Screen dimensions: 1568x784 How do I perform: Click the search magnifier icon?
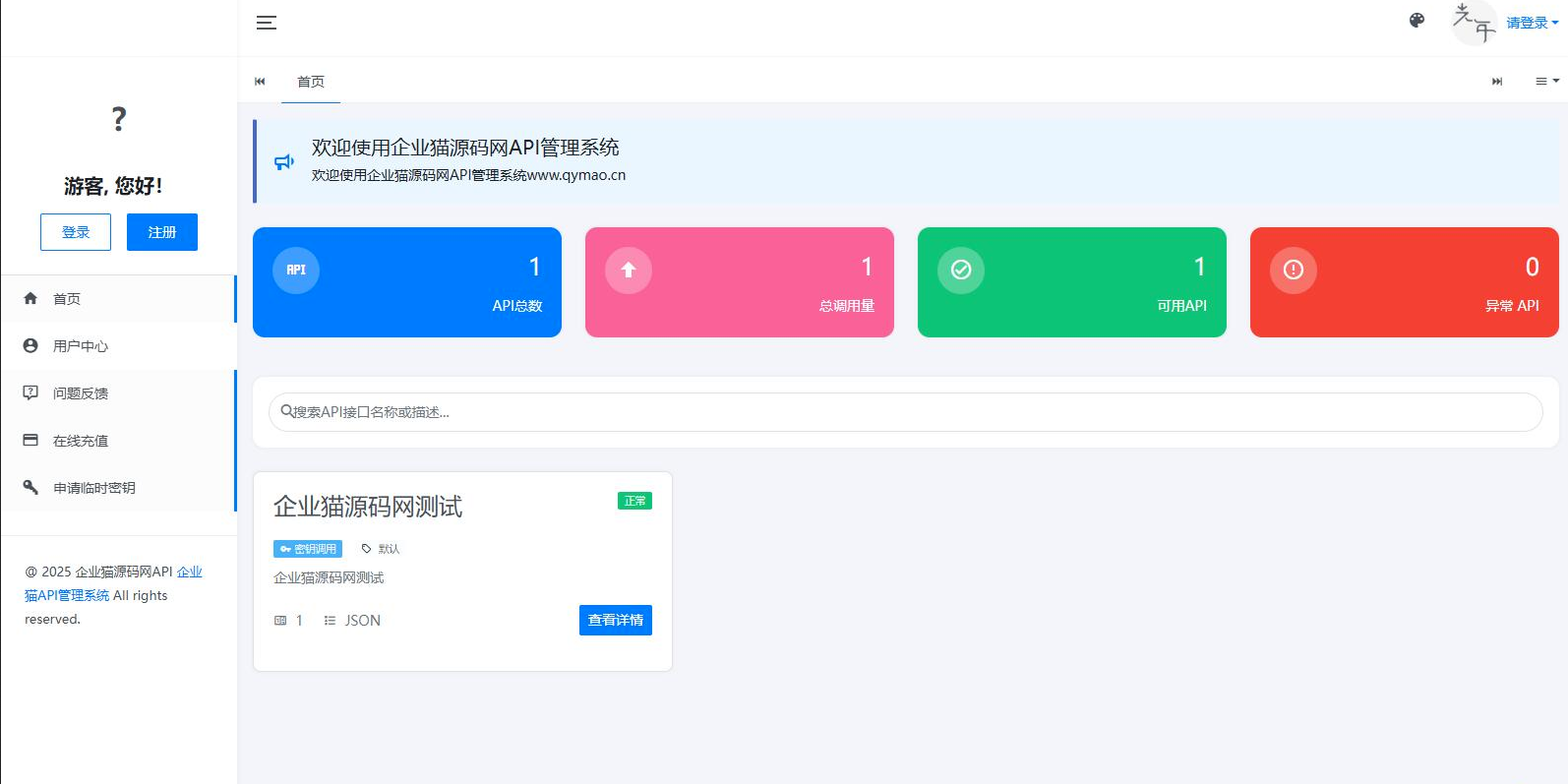point(286,411)
